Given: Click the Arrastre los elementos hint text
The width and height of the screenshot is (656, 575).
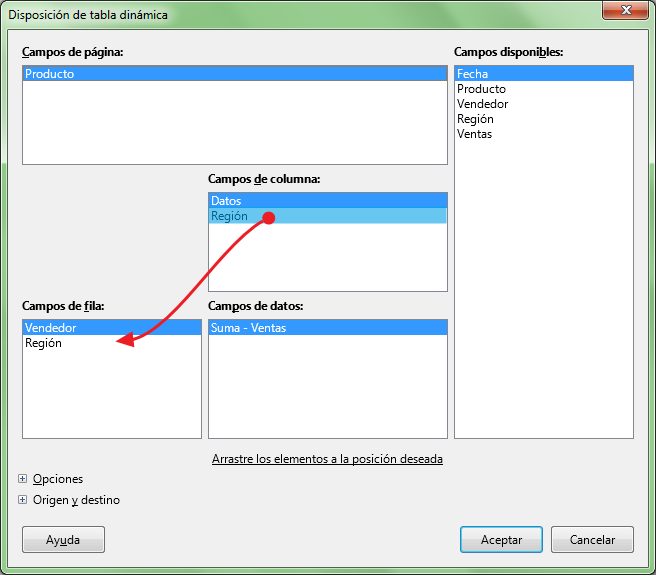Looking at the screenshot, I should (x=327, y=459).
